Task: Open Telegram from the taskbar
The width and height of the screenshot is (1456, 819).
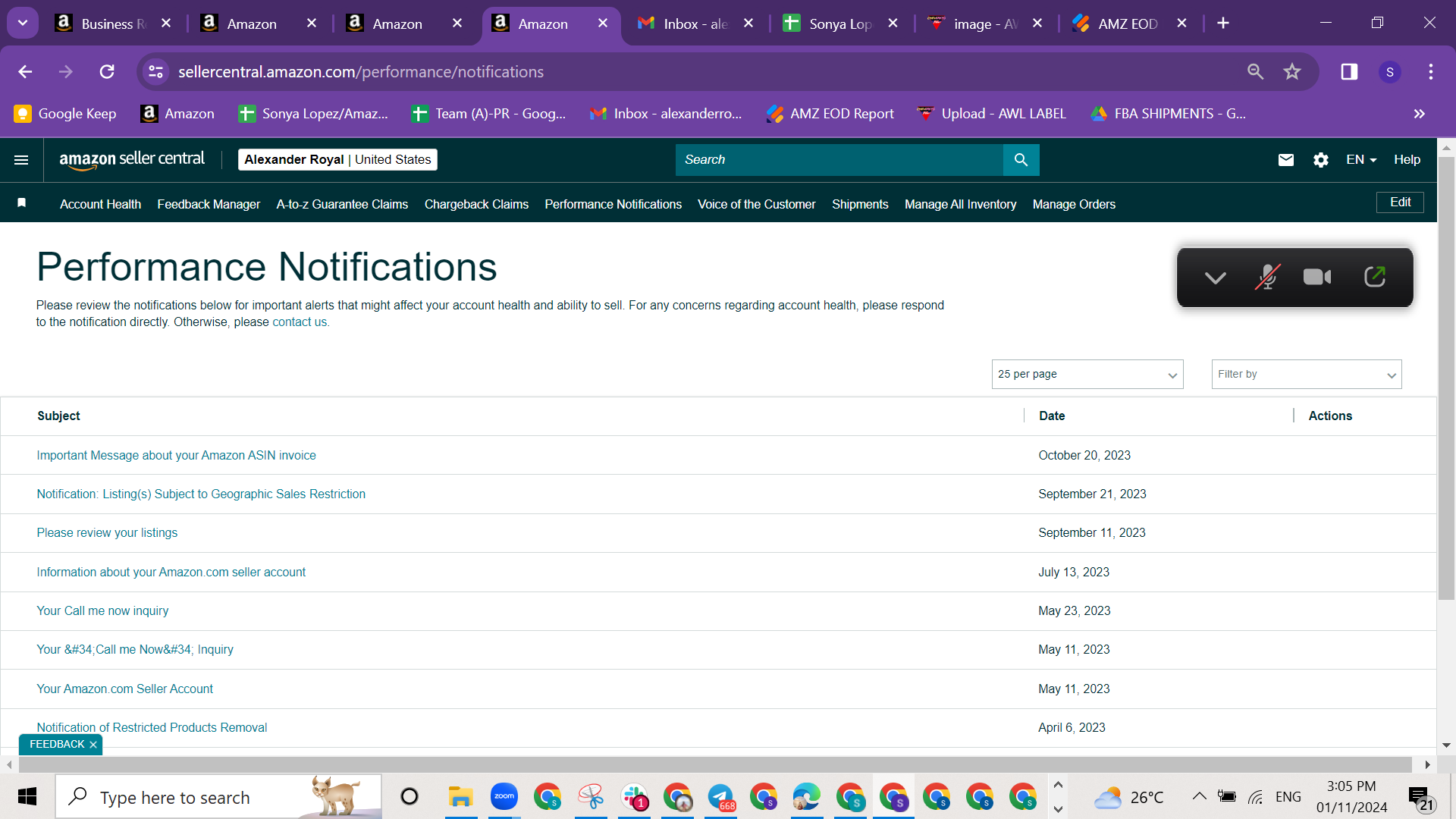Action: click(x=720, y=796)
